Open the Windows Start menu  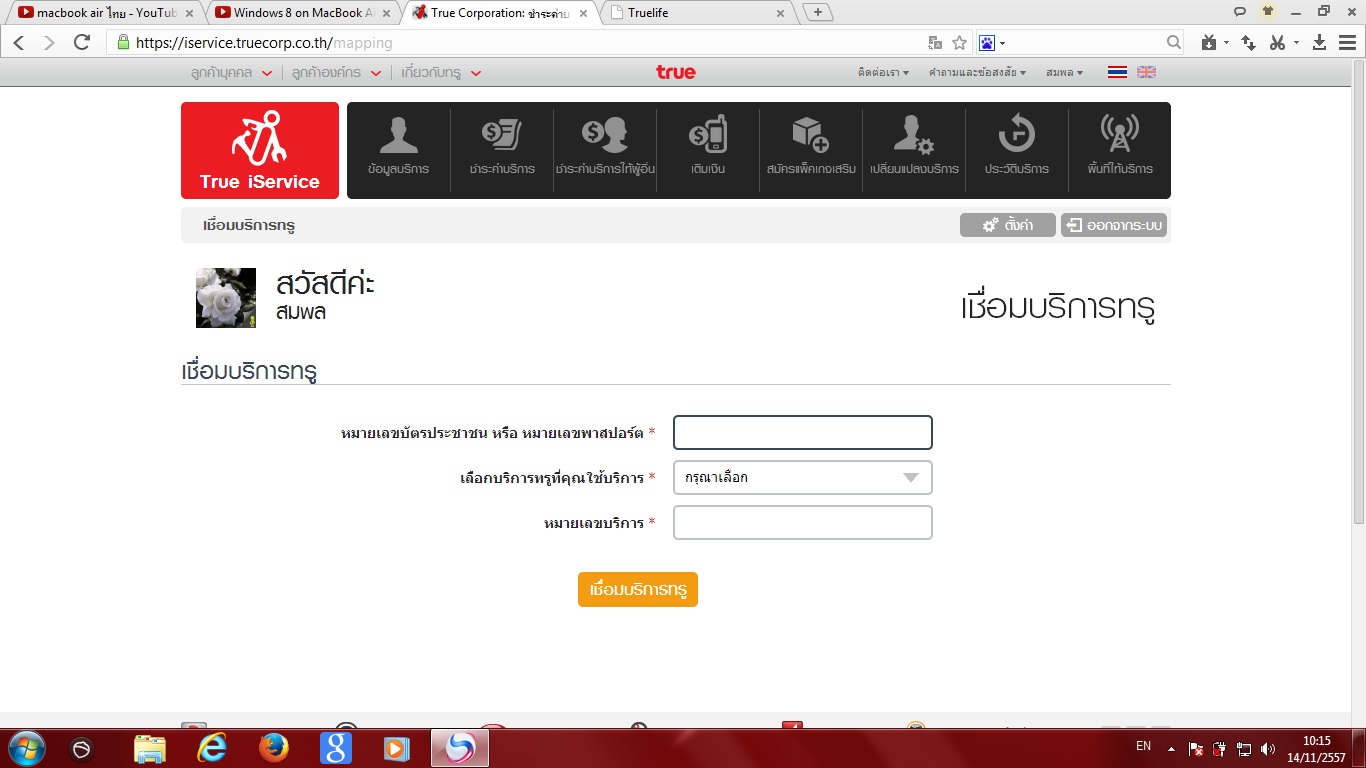(25, 747)
